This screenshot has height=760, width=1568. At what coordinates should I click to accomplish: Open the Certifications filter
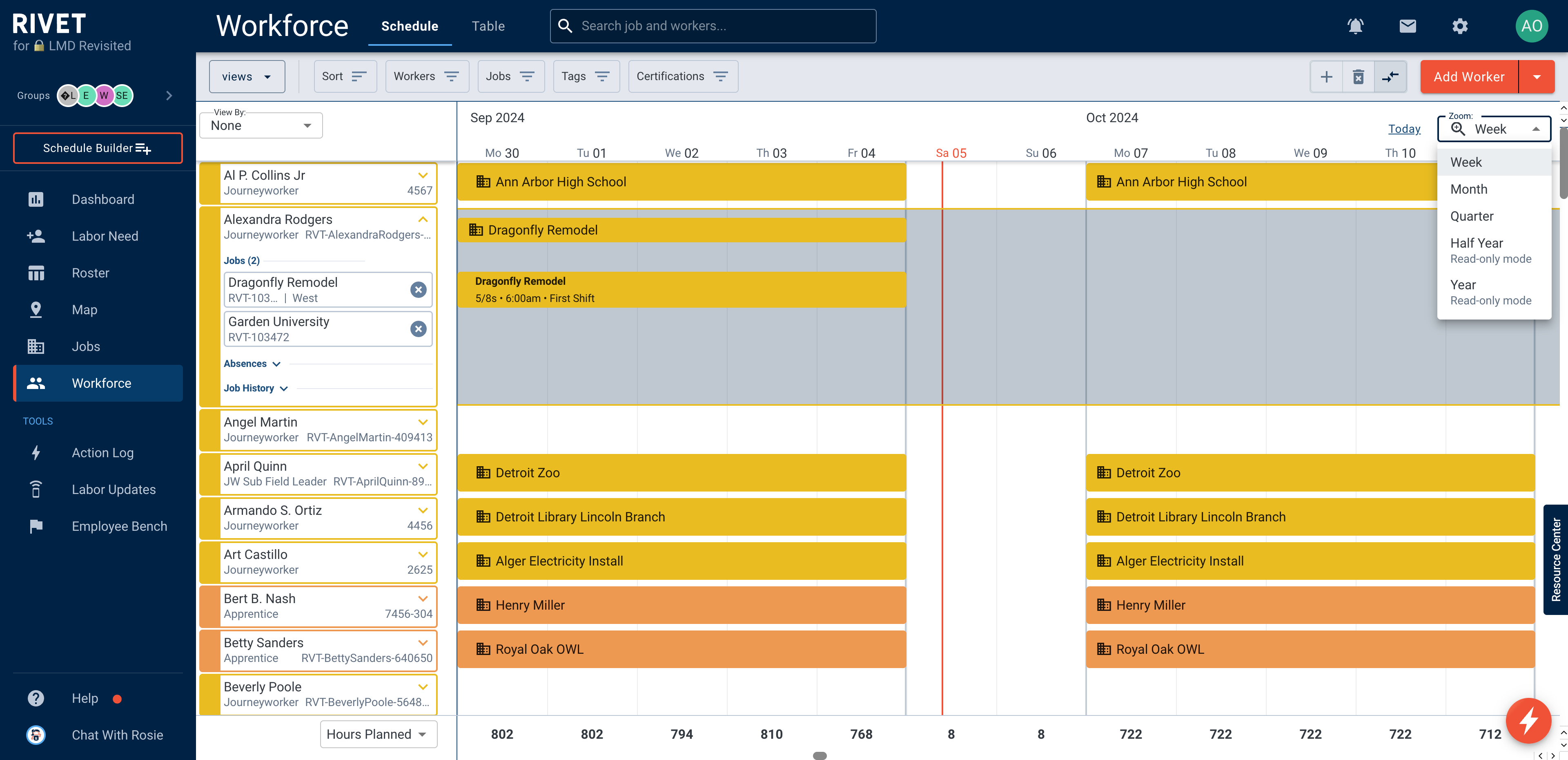[x=683, y=77]
